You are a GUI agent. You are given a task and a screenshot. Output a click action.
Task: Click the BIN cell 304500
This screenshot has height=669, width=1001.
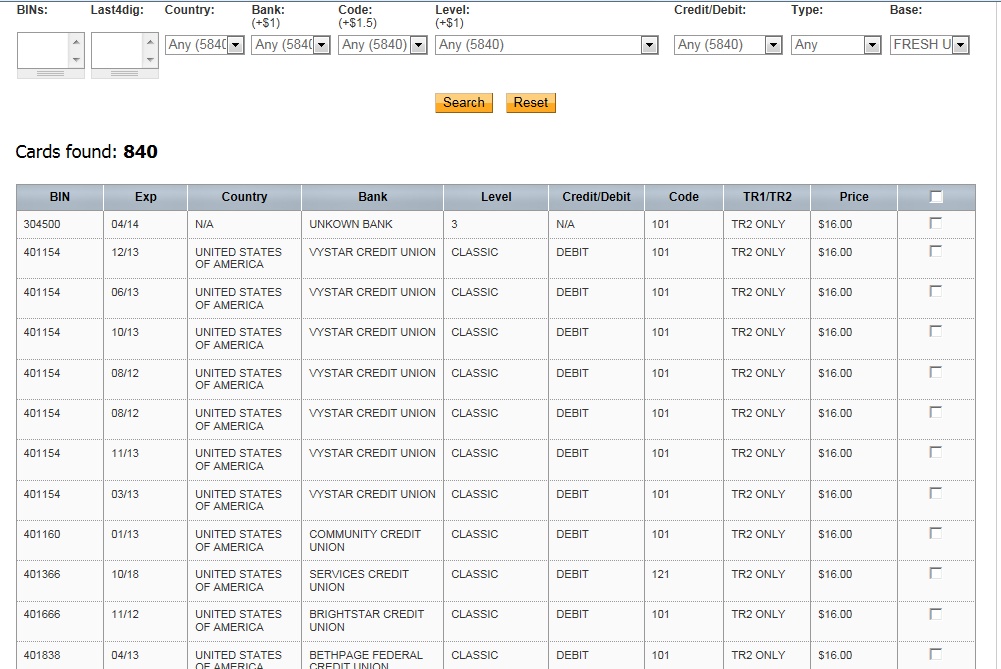pyautogui.click(x=42, y=225)
